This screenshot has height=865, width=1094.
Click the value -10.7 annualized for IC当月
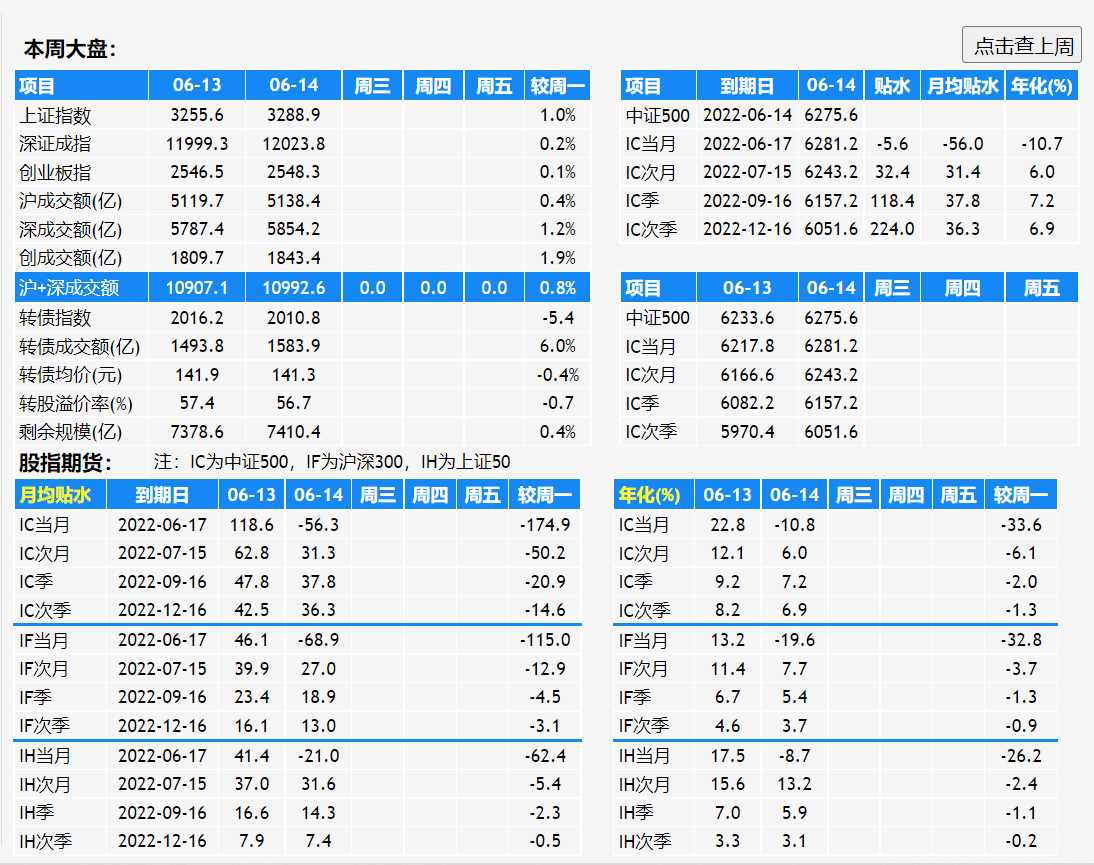coord(1042,144)
